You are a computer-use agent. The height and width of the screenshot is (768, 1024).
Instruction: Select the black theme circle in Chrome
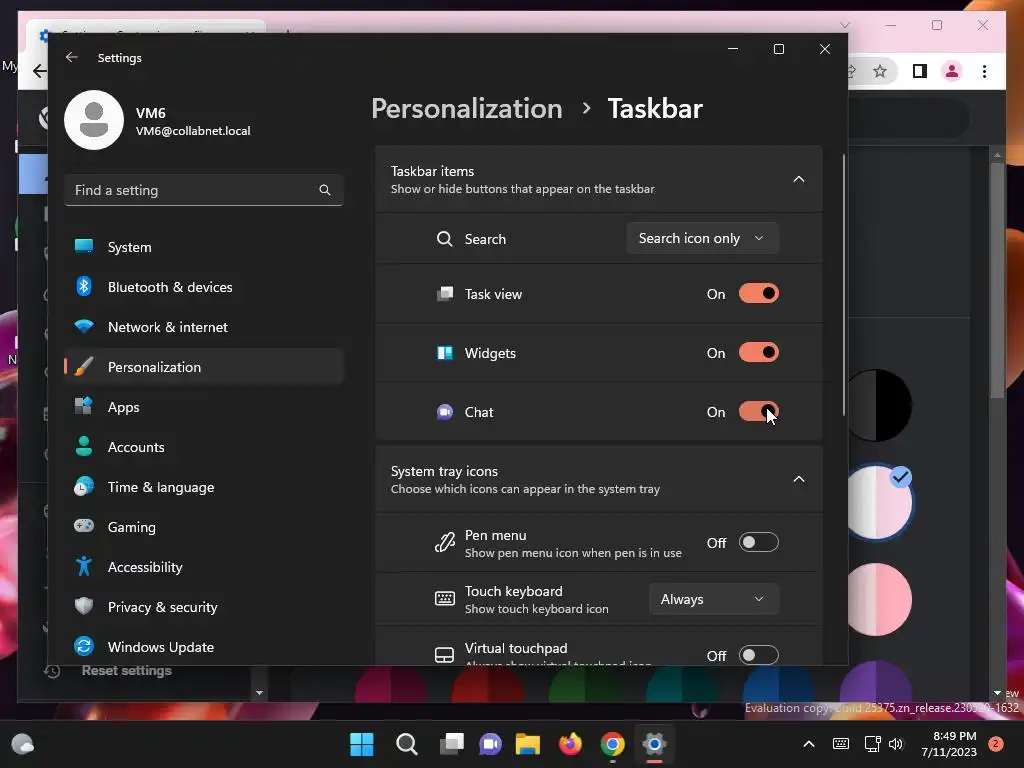[x=878, y=406]
